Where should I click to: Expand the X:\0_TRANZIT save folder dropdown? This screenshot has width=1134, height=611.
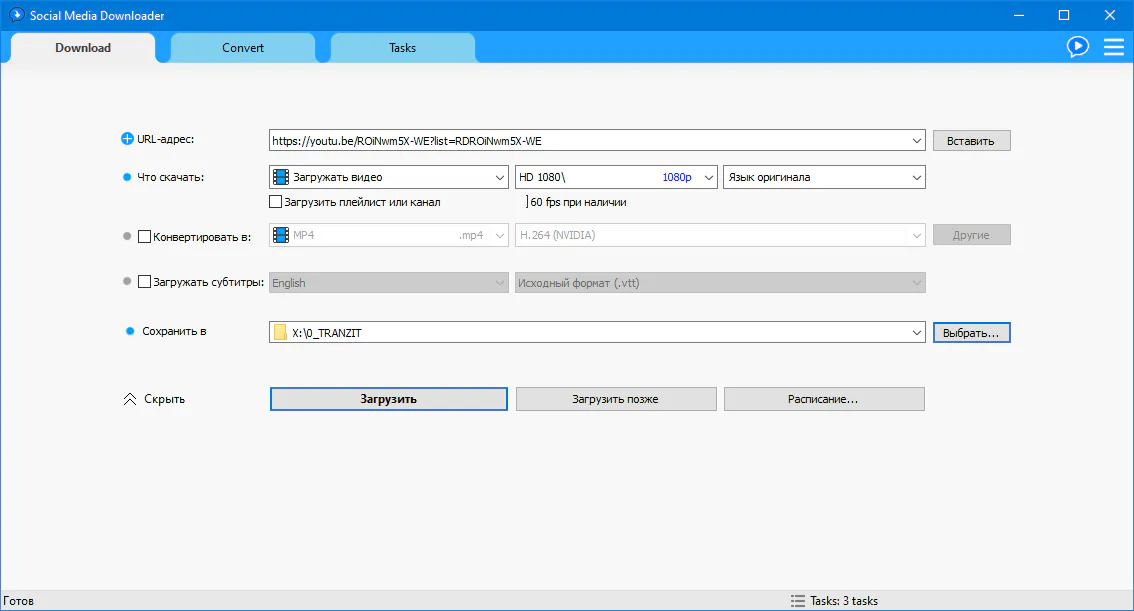(x=916, y=332)
